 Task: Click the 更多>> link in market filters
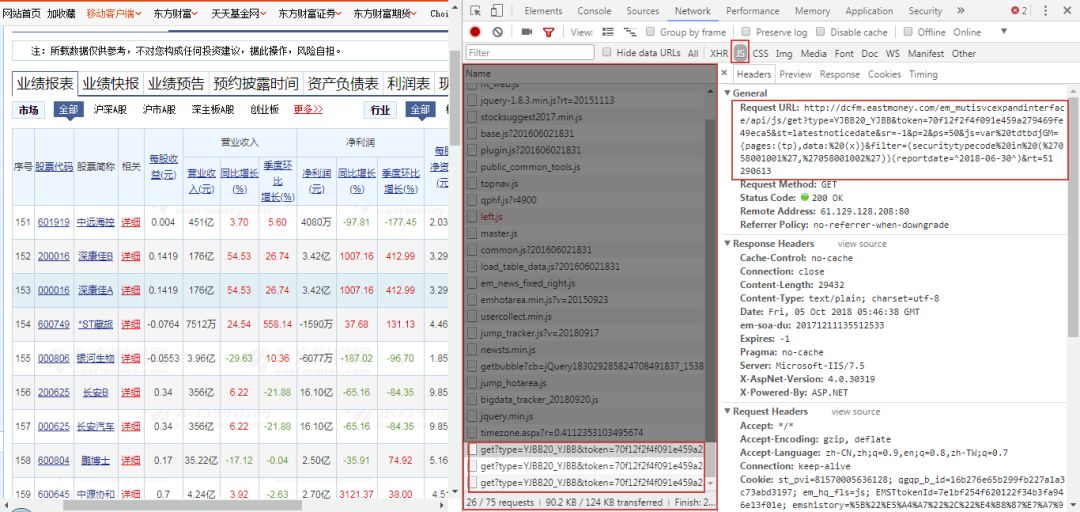308,110
